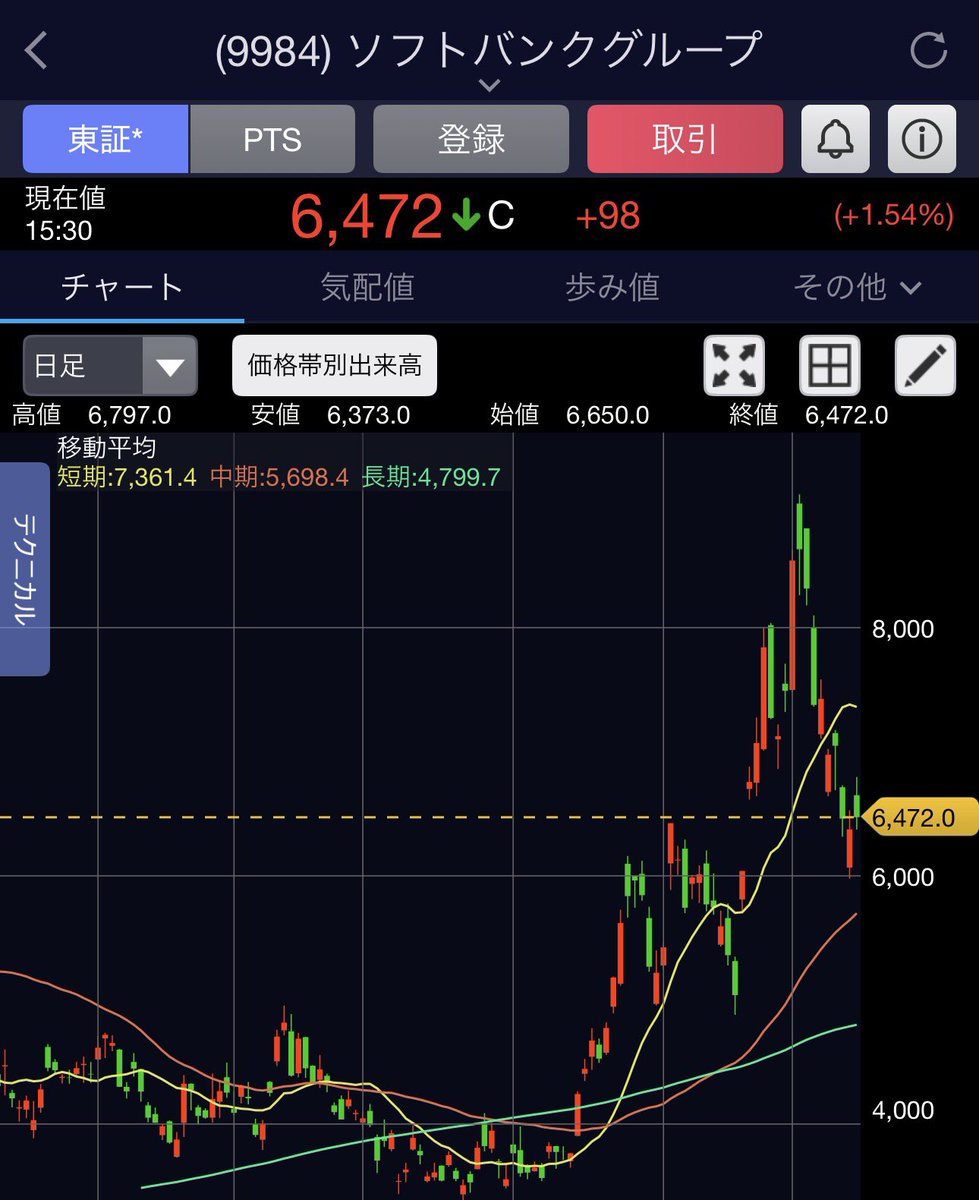Open the stock info icon
Image resolution: width=979 pixels, height=1200 pixels.
click(x=921, y=139)
